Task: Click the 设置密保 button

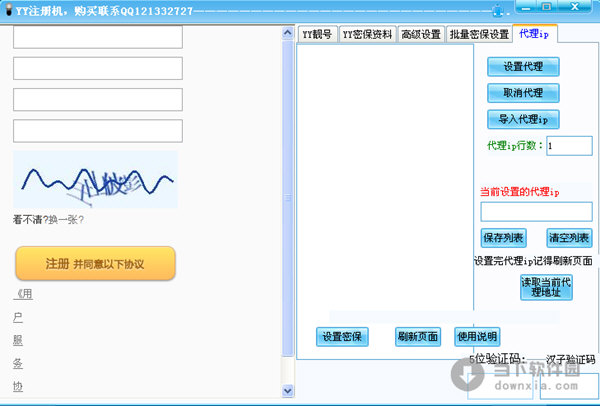Action: (x=342, y=337)
